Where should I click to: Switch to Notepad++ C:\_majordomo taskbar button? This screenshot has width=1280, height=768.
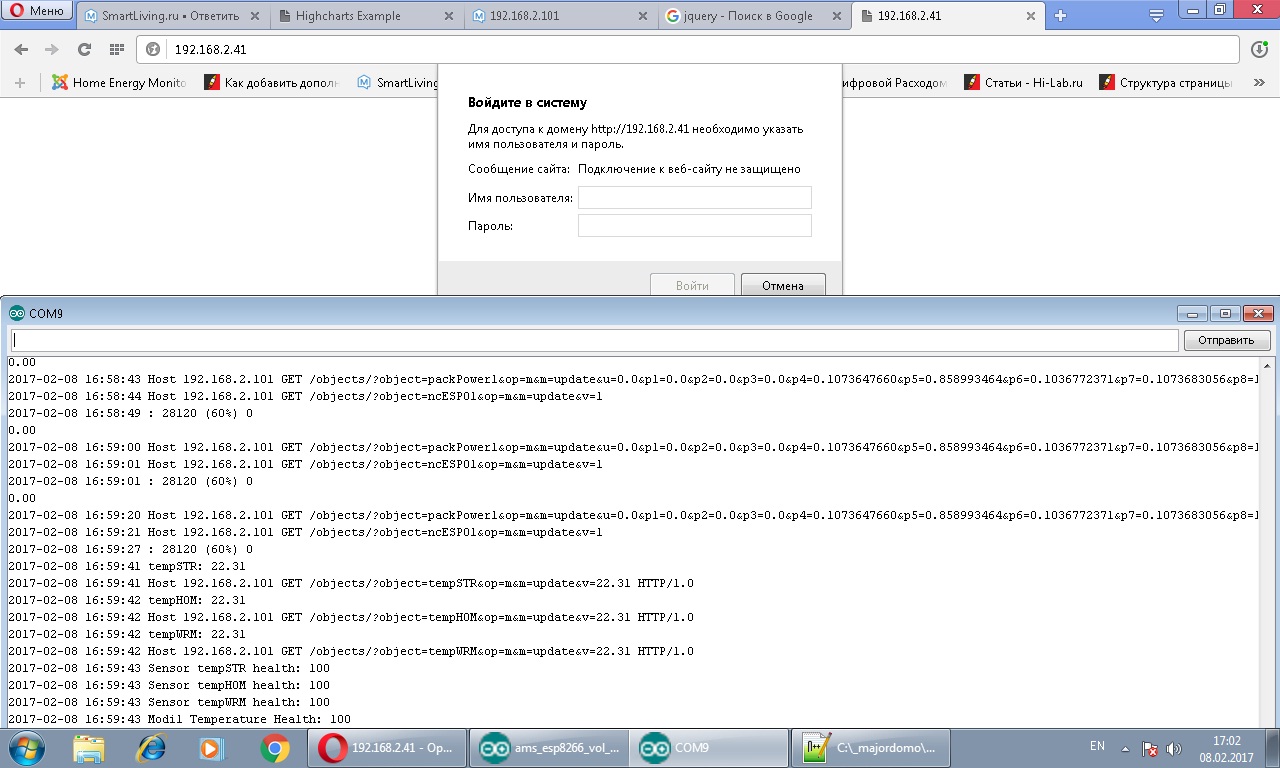click(x=871, y=747)
